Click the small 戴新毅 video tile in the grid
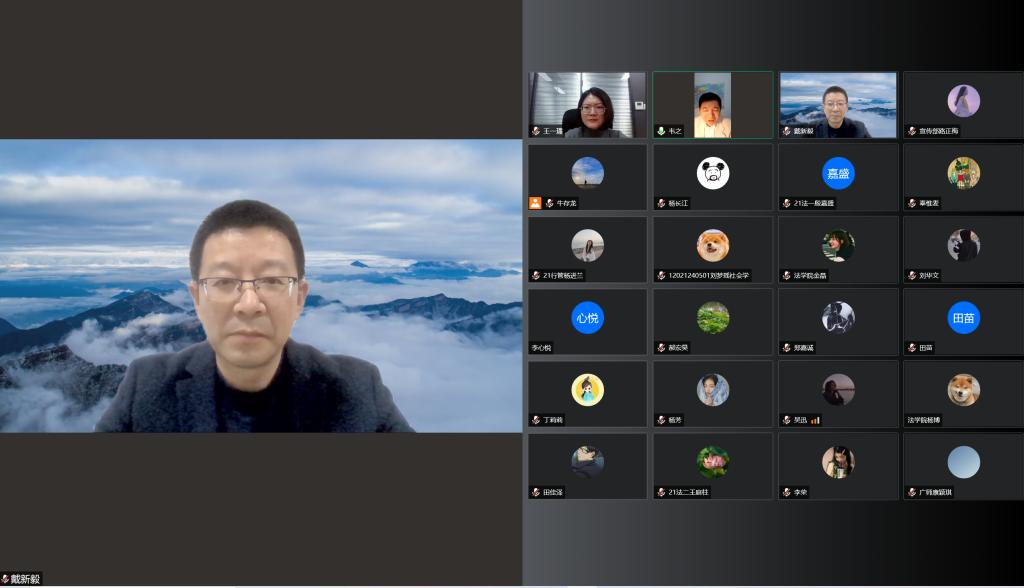The width and height of the screenshot is (1024, 588). coord(838,105)
